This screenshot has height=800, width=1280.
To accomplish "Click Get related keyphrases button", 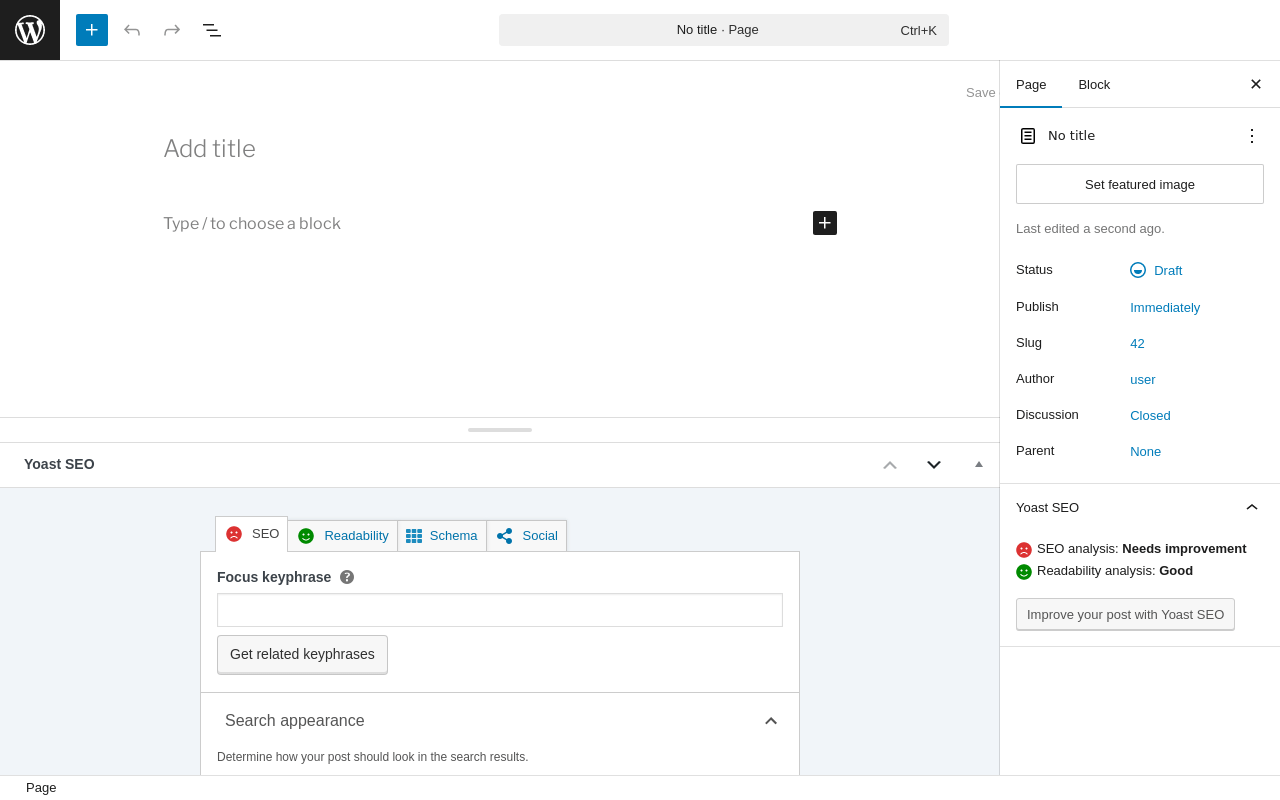I will pyautogui.click(x=302, y=654).
